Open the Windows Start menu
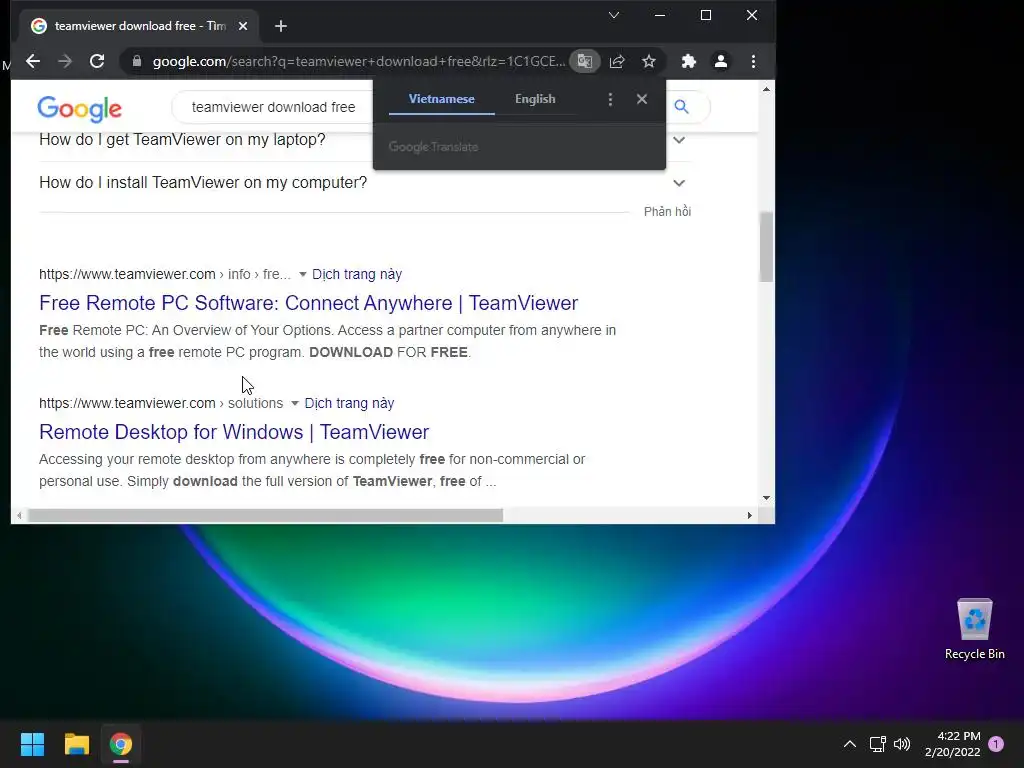Viewport: 1024px width, 768px height. (32, 744)
